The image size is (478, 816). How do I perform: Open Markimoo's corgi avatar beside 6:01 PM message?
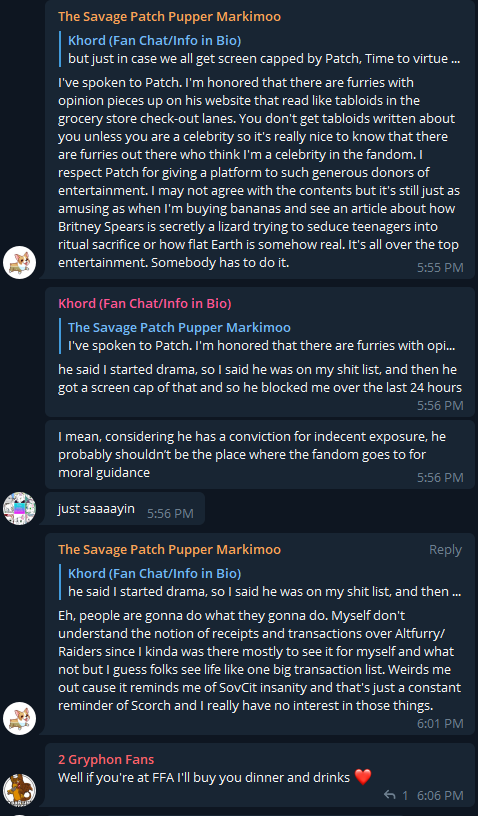tap(19, 719)
